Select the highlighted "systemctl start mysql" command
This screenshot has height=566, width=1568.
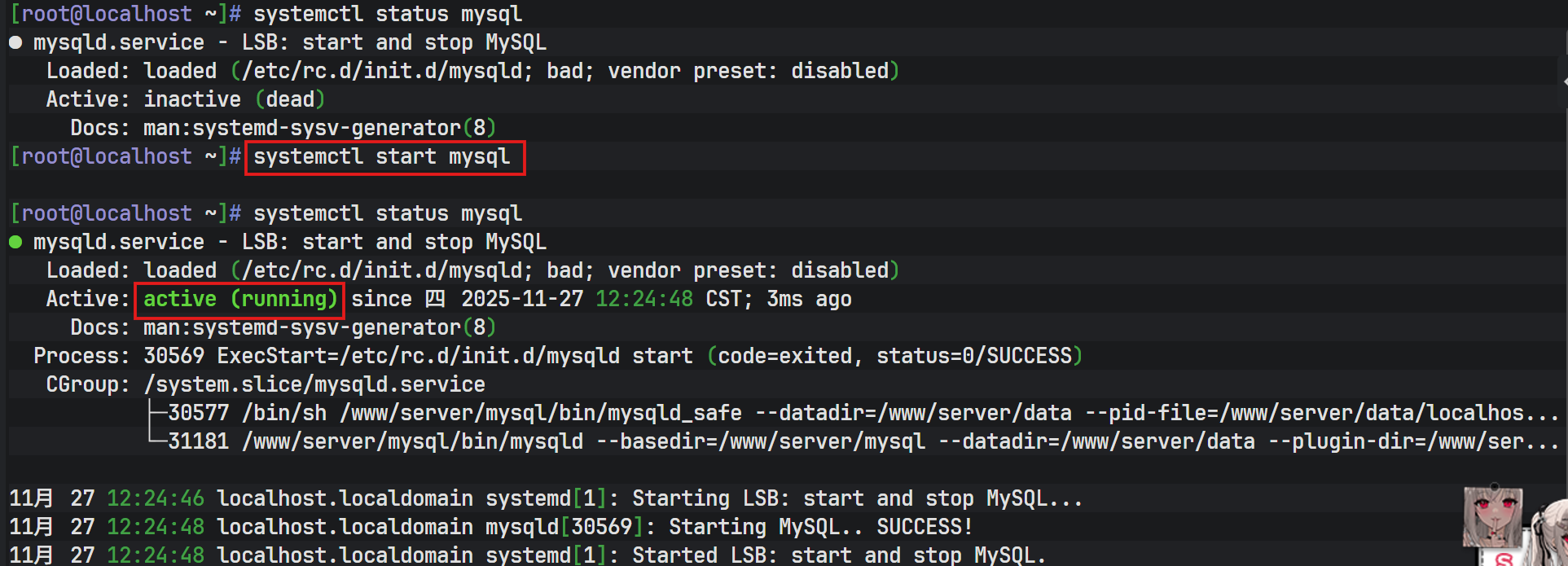pyautogui.click(x=381, y=156)
